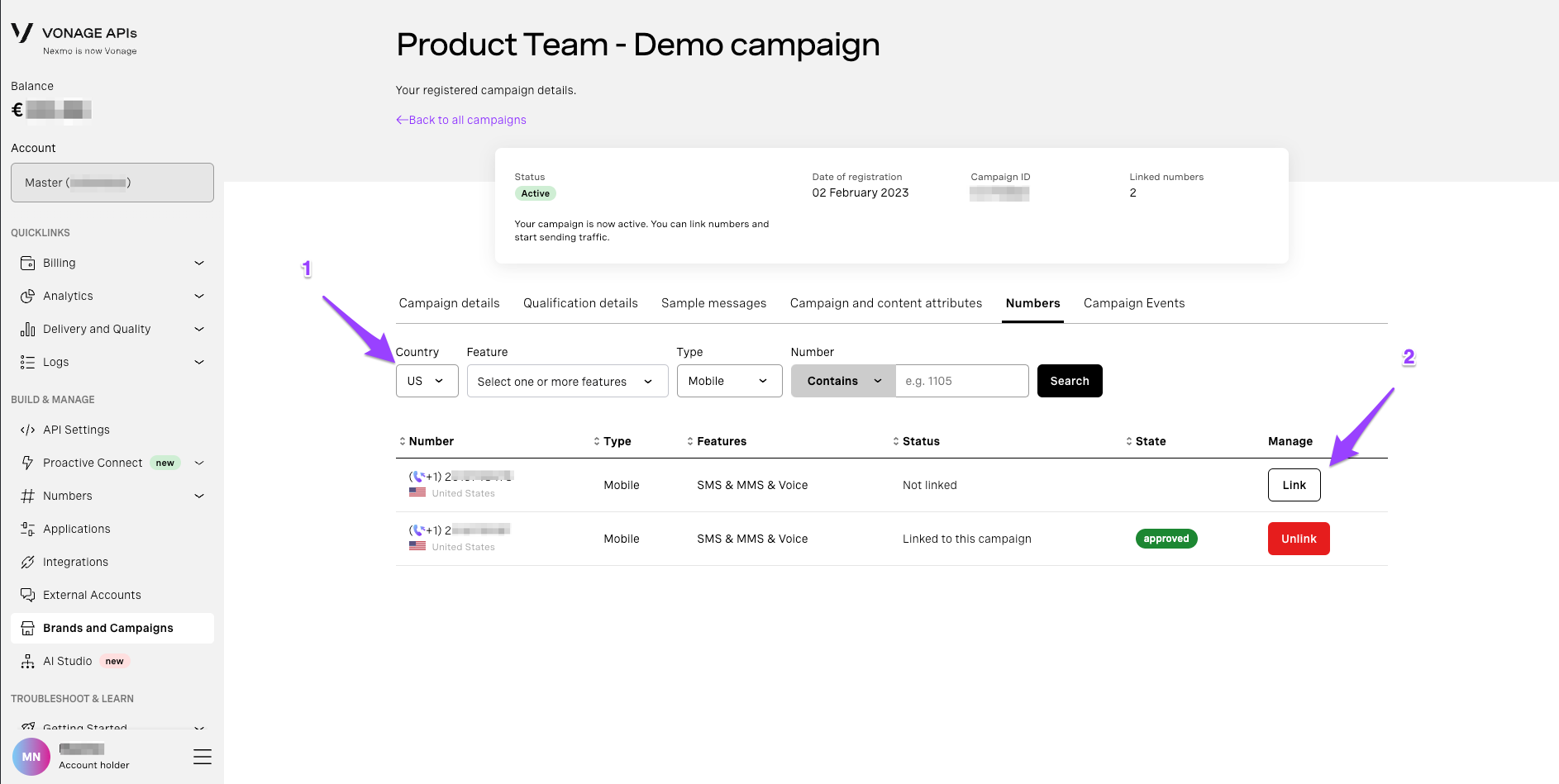Click the US flag in the linked number row

pyautogui.click(x=417, y=546)
